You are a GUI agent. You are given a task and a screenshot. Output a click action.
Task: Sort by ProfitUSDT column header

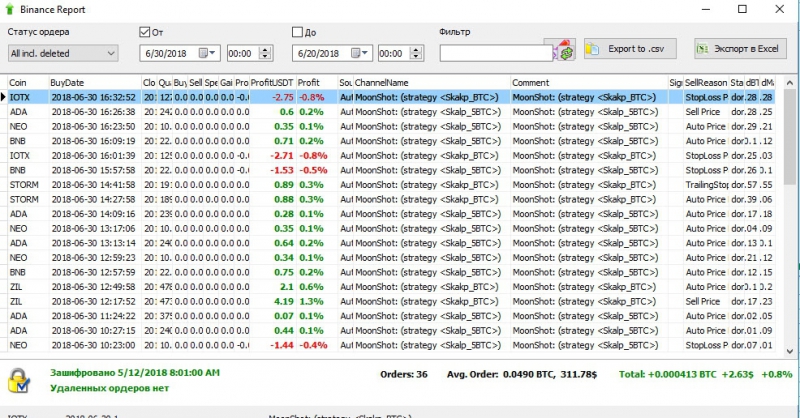(x=272, y=83)
